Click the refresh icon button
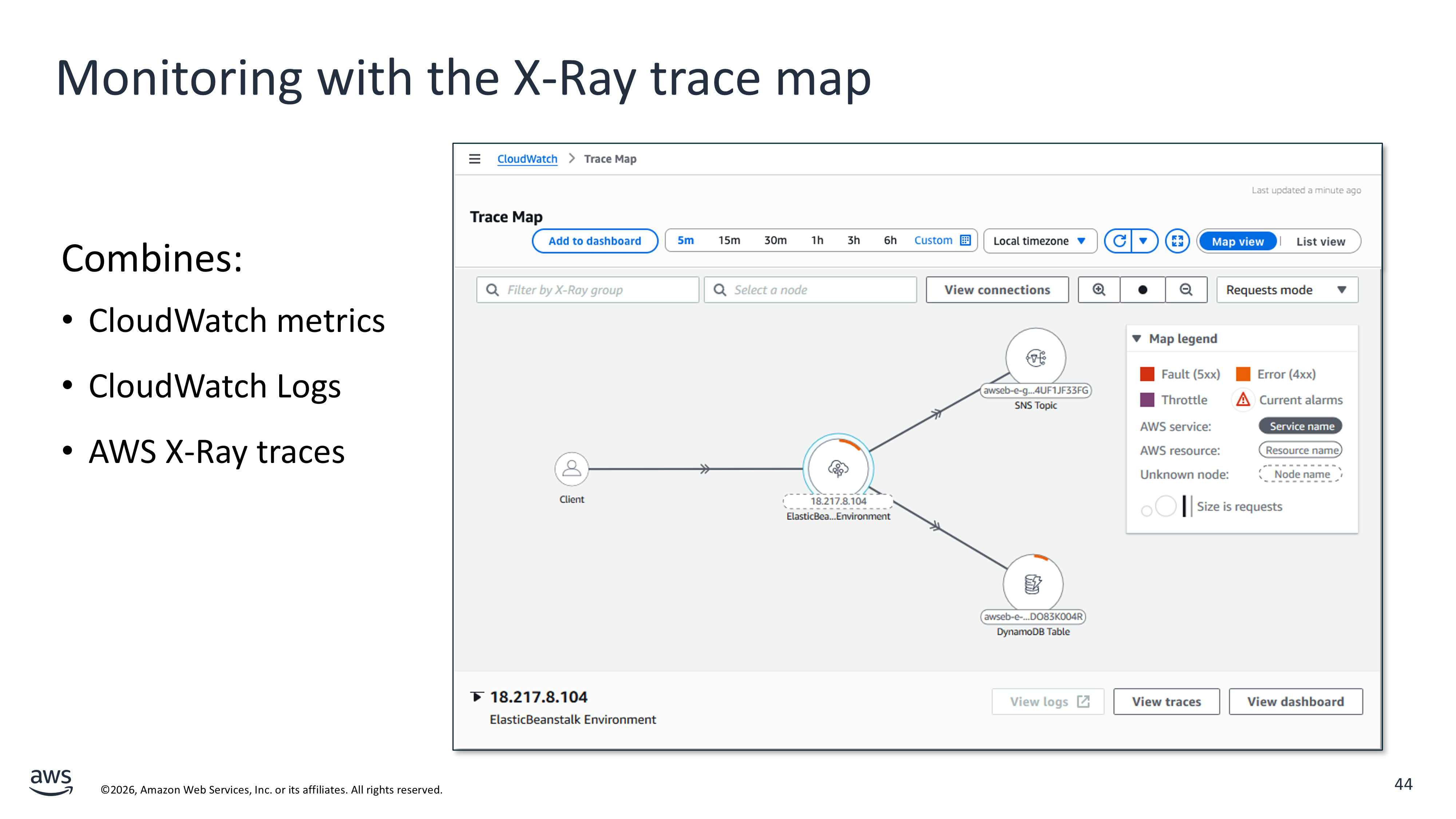The height and width of the screenshot is (819, 1456). (x=1119, y=241)
